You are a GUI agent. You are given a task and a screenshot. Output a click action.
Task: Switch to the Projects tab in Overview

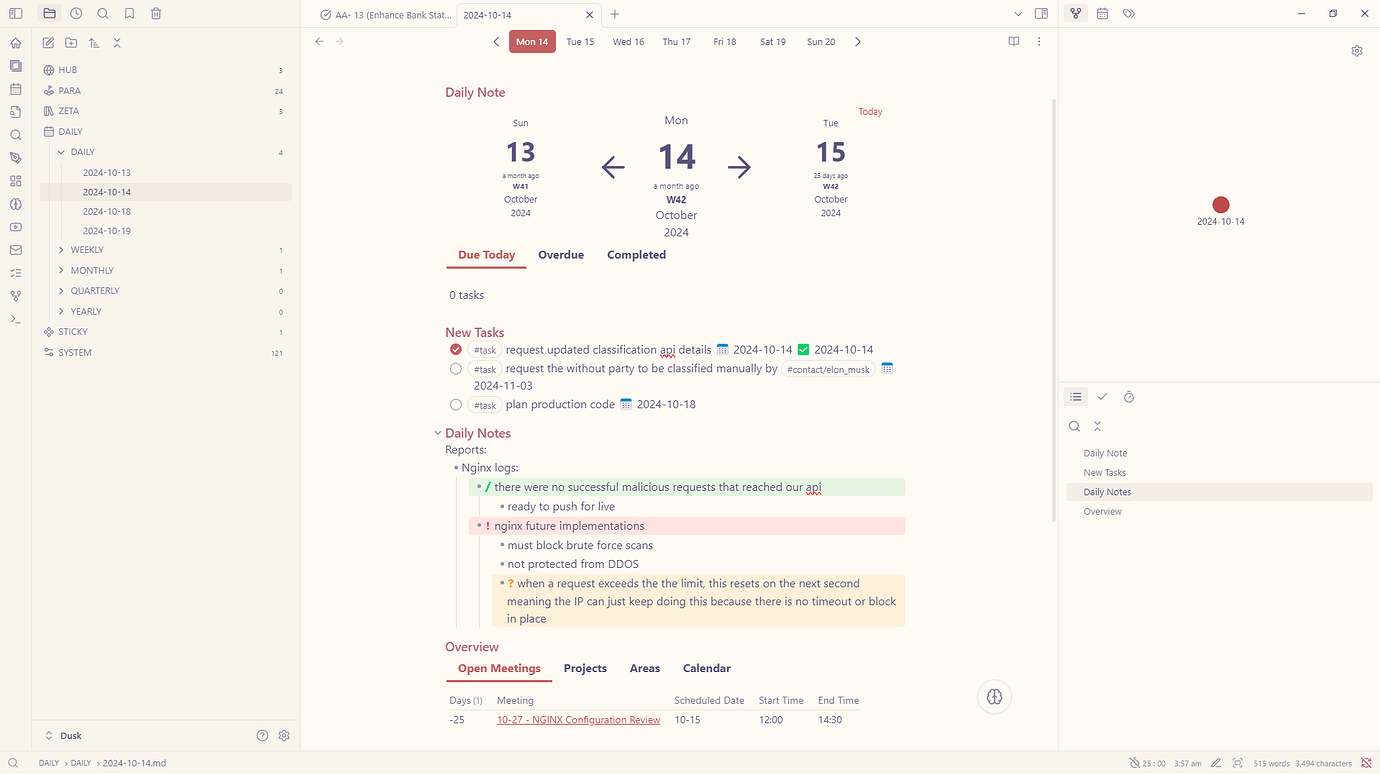(585, 668)
